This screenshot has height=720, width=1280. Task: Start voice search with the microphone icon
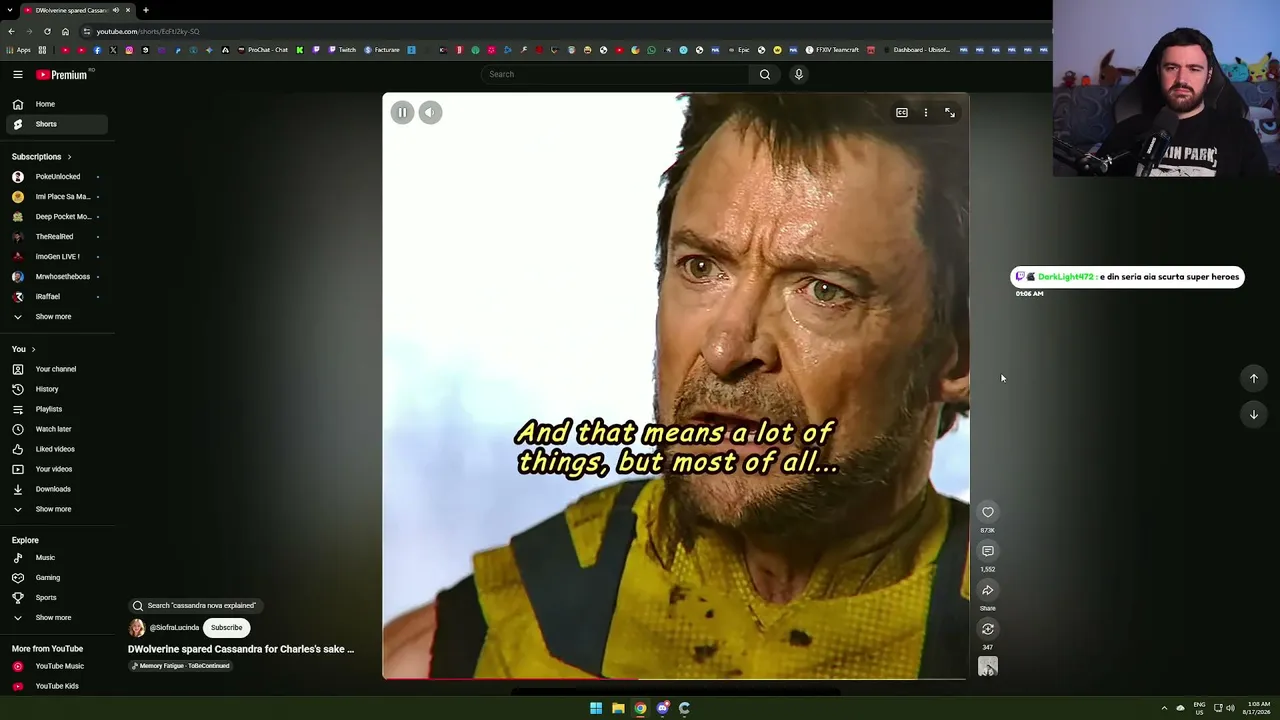click(799, 74)
